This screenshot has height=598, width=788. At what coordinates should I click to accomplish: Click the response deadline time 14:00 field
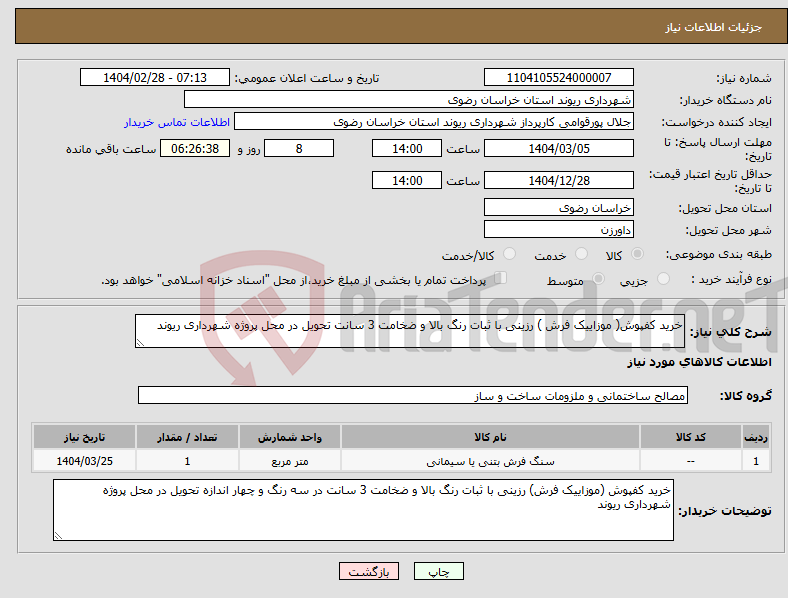407,148
